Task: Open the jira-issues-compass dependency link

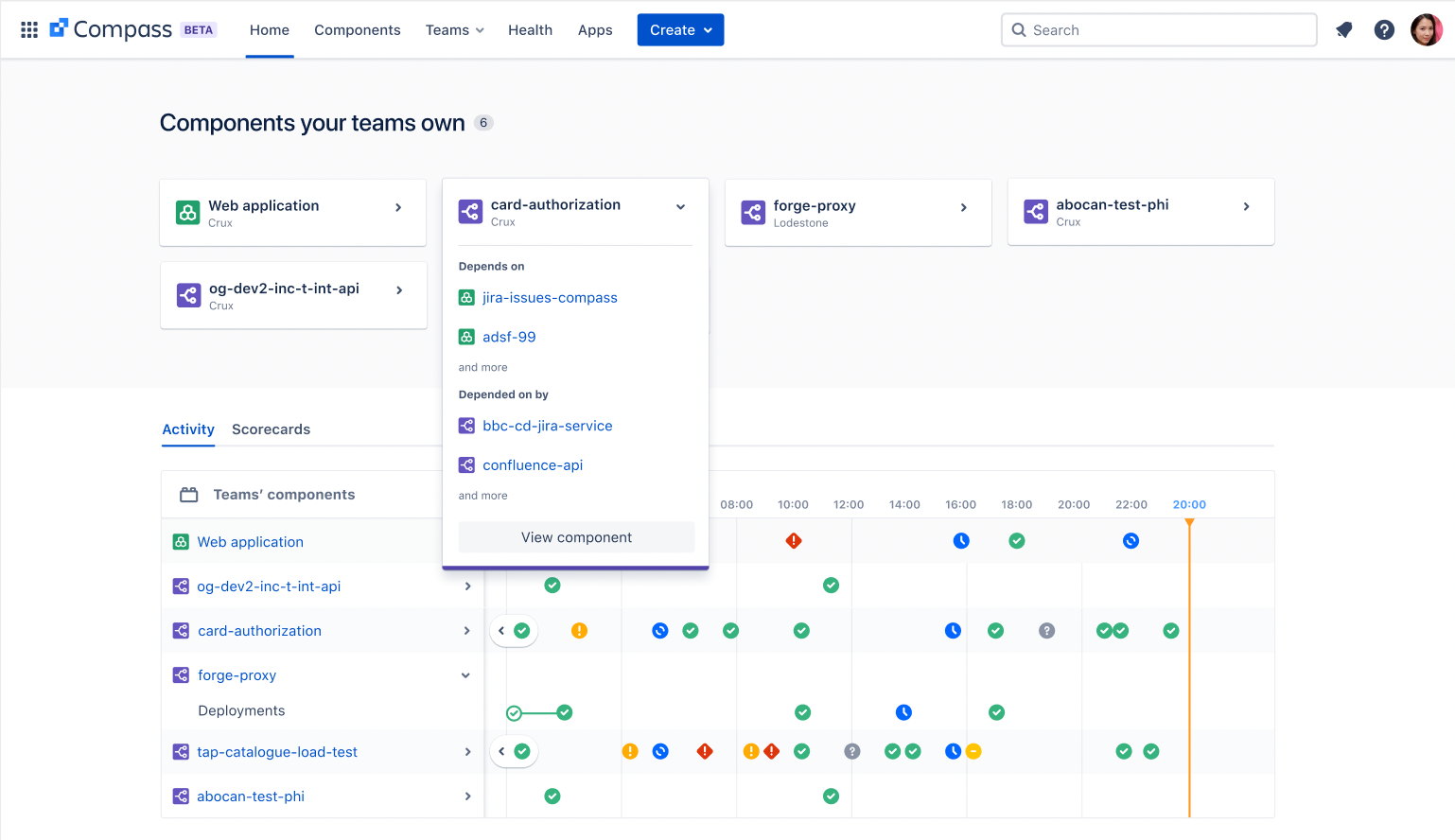Action: click(x=550, y=297)
